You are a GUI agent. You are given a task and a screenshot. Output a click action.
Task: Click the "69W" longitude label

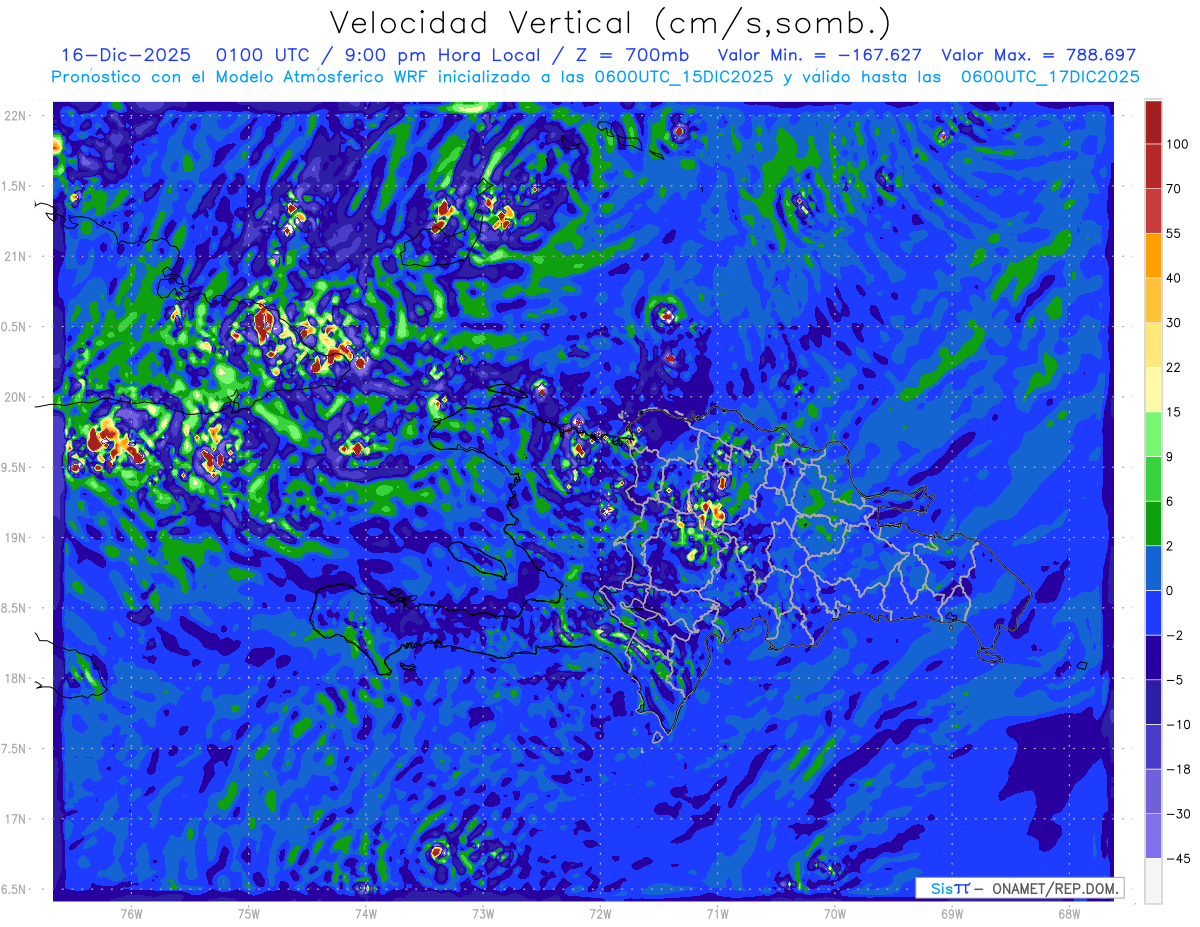tap(952, 914)
